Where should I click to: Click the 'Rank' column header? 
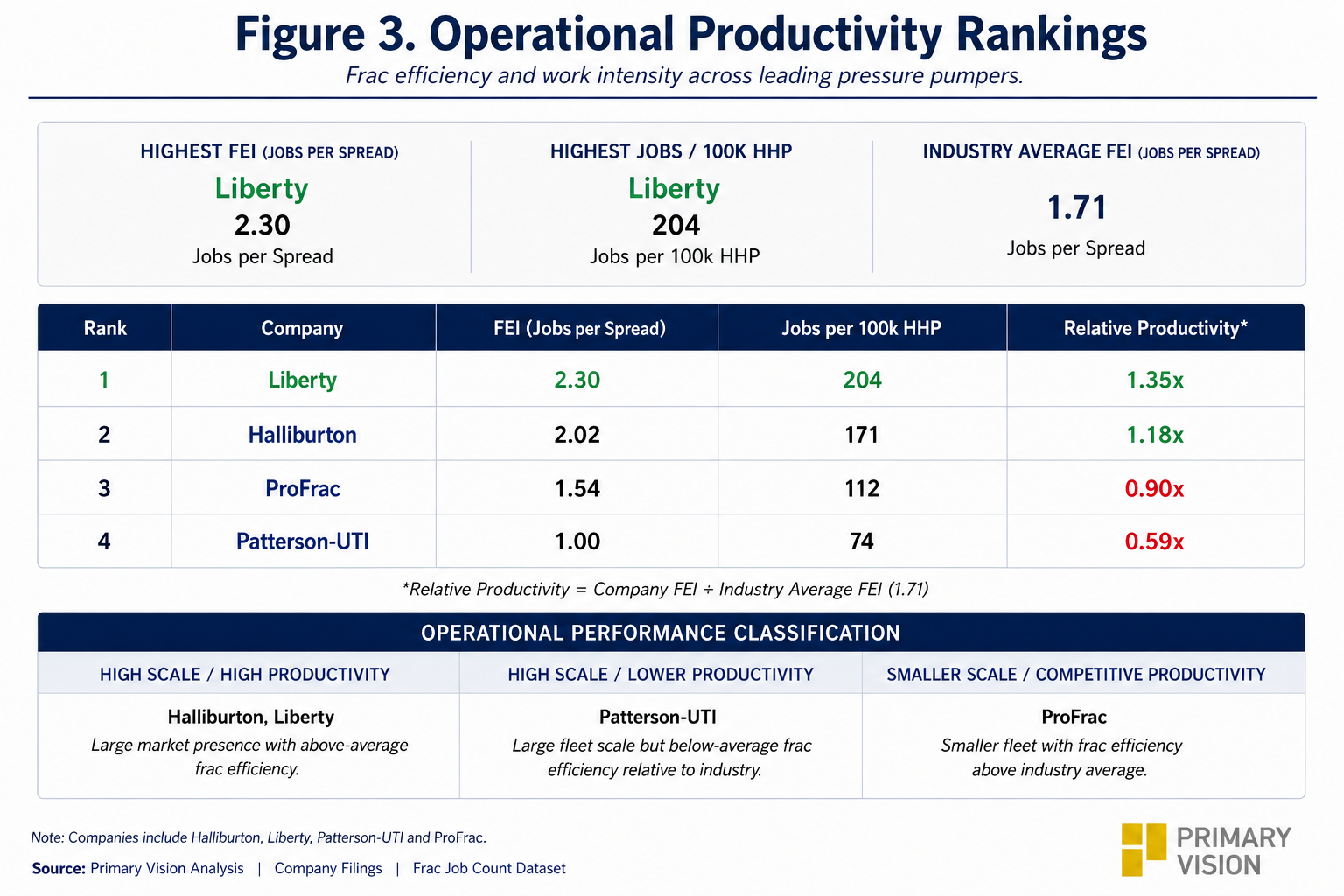coord(105,328)
